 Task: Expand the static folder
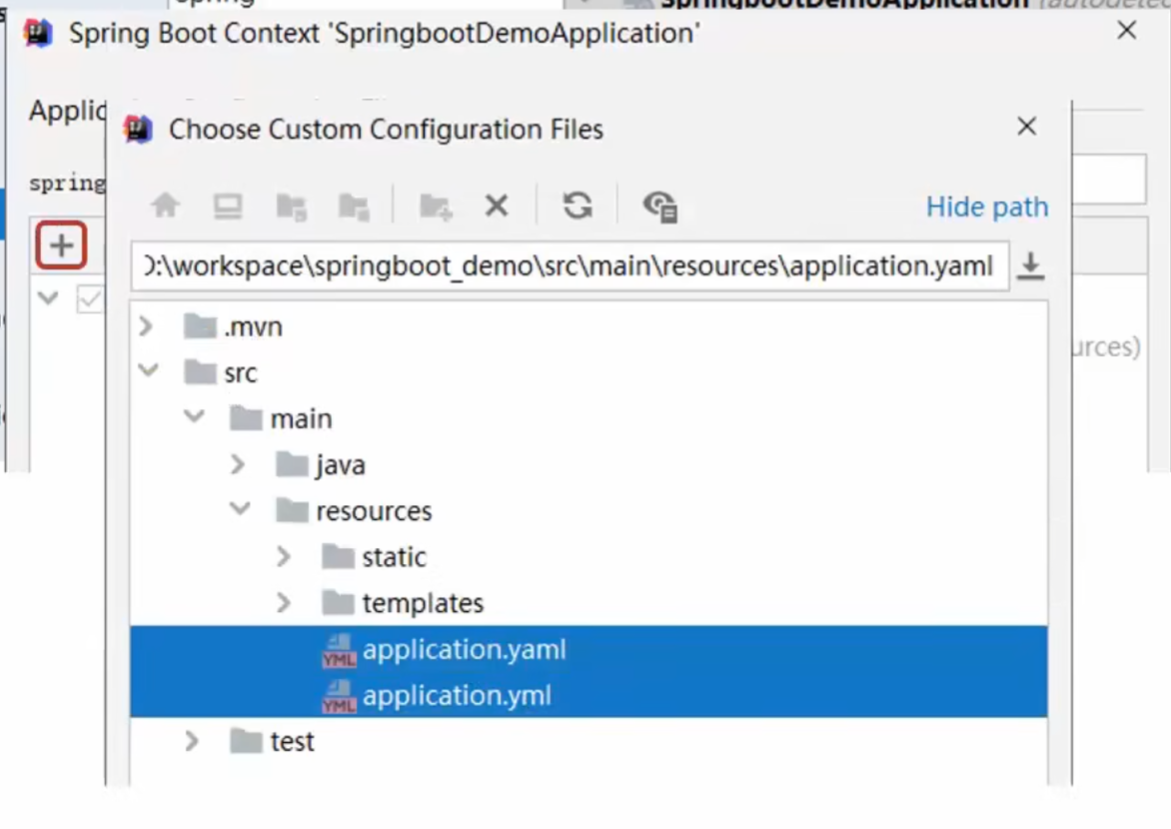tap(284, 556)
